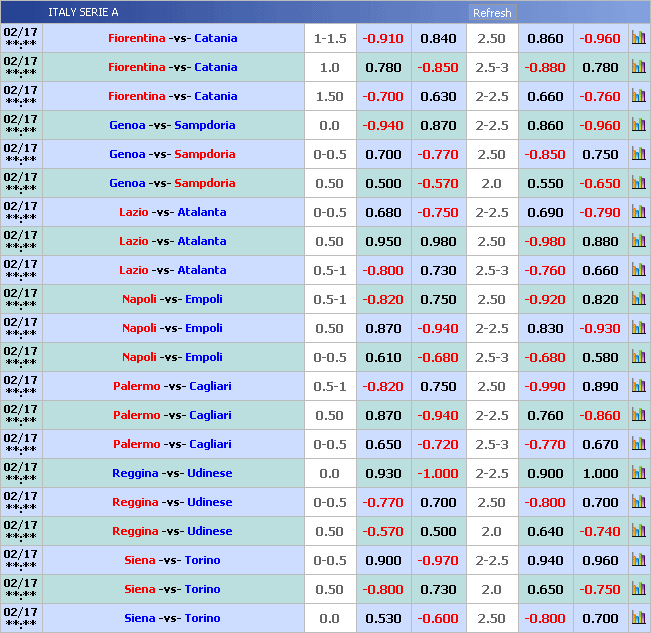Show chart icon for Siena-Torino 0-0.5 handicap row
The height and width of the screenshot is (633, 651).
click(x=638, y=561)
